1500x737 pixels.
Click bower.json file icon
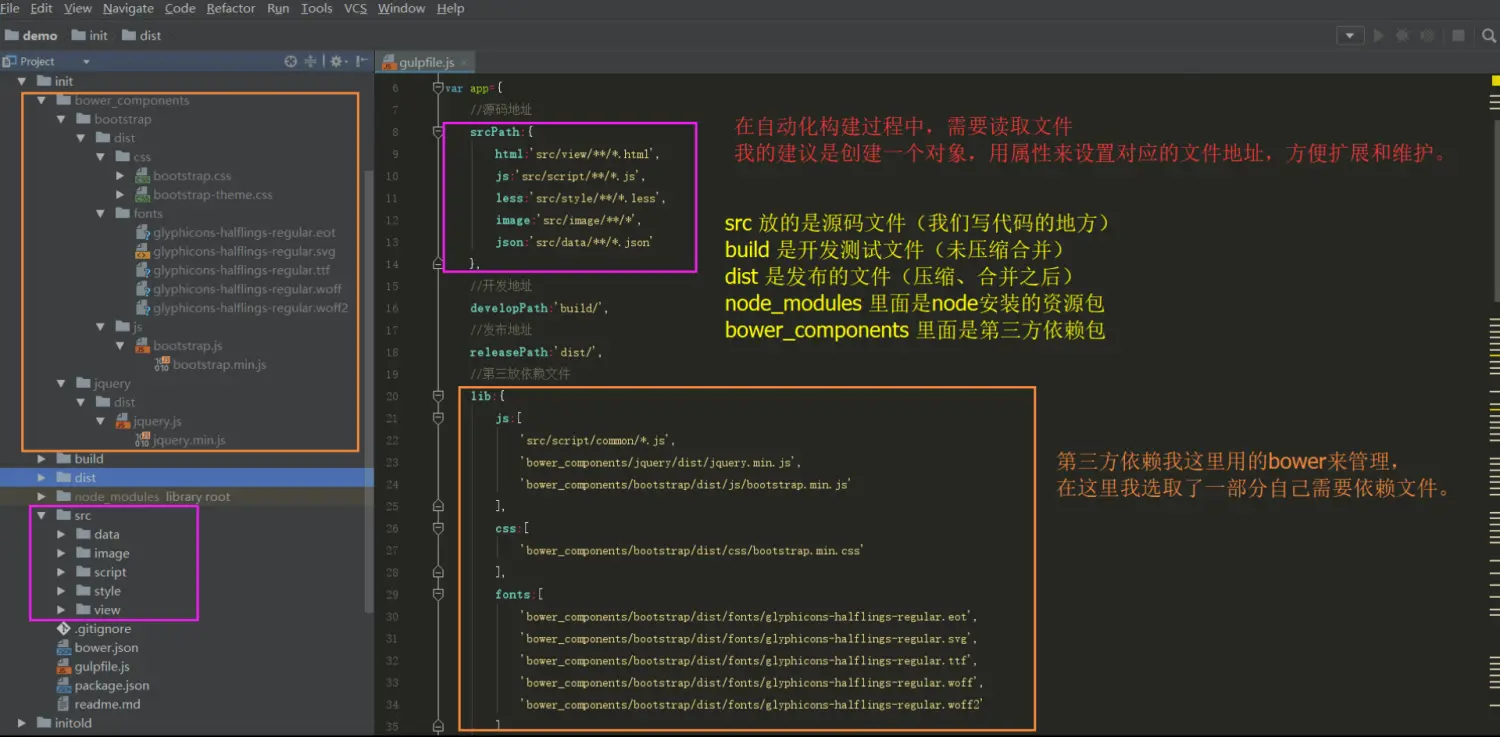click(x=64, y=648)
